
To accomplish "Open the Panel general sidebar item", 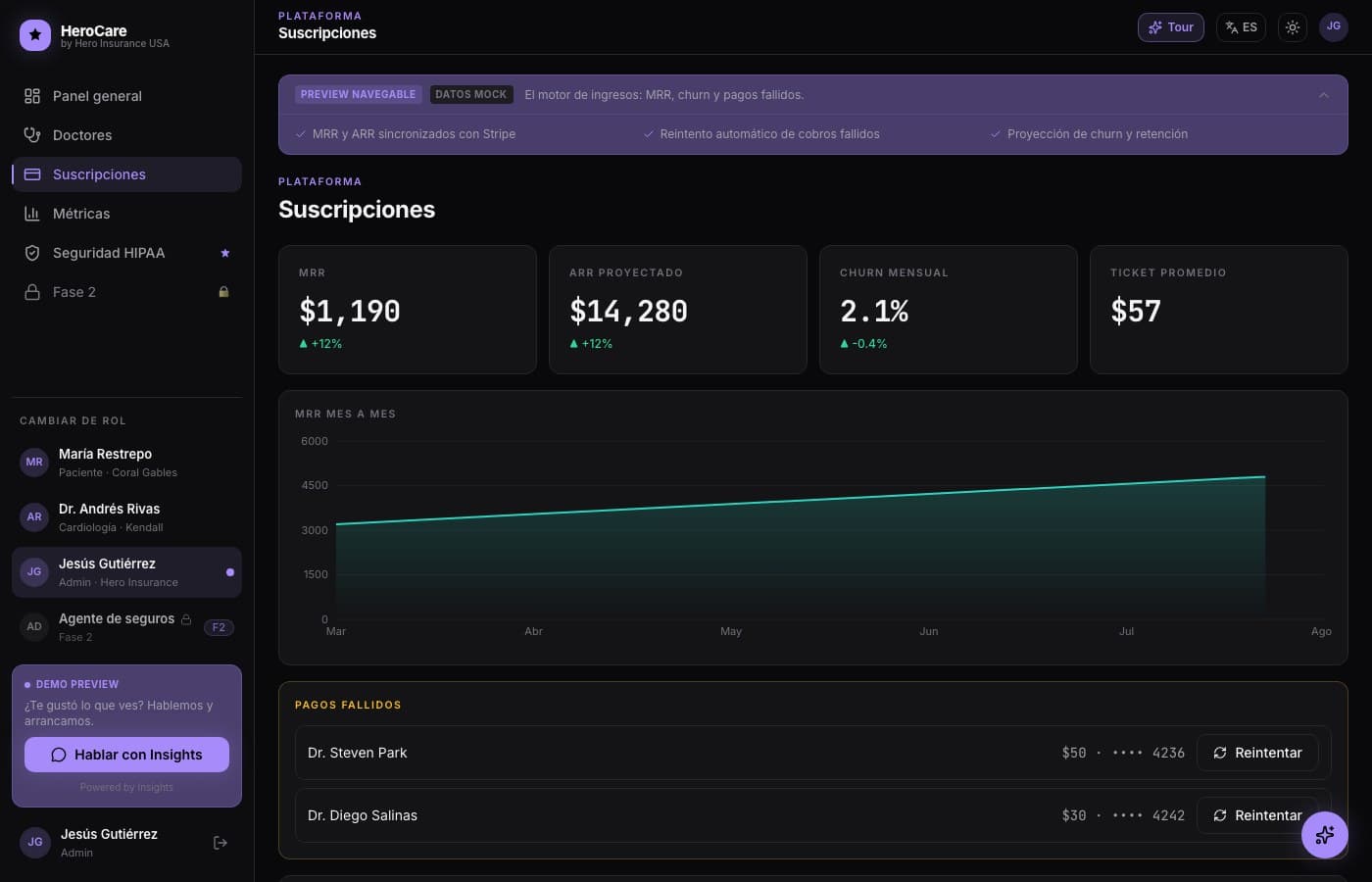I will 126,96.
